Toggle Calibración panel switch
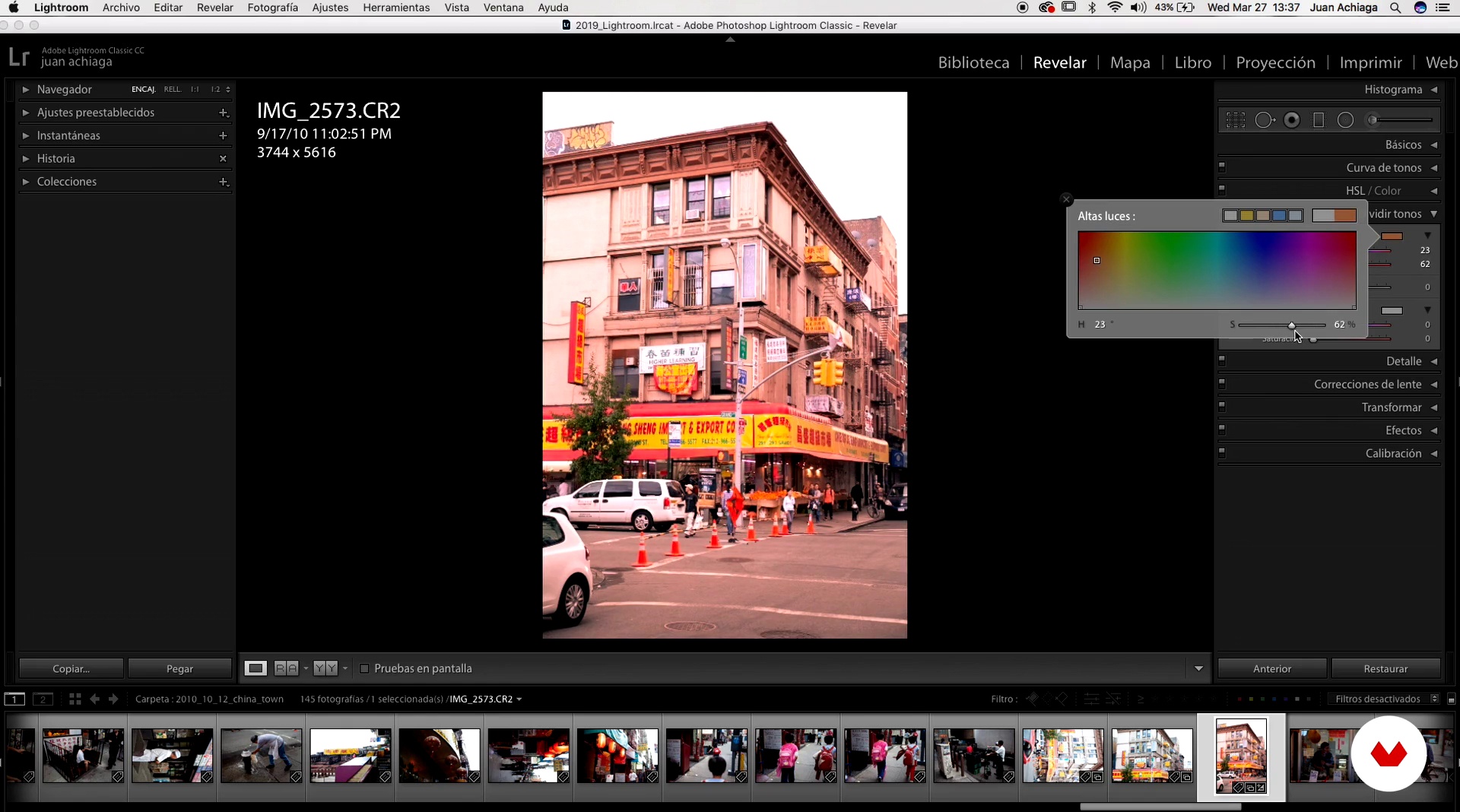 click(1222, 452)
